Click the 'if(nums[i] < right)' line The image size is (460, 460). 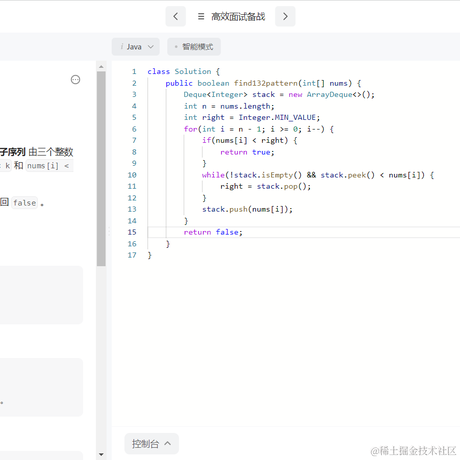(250, 140)
